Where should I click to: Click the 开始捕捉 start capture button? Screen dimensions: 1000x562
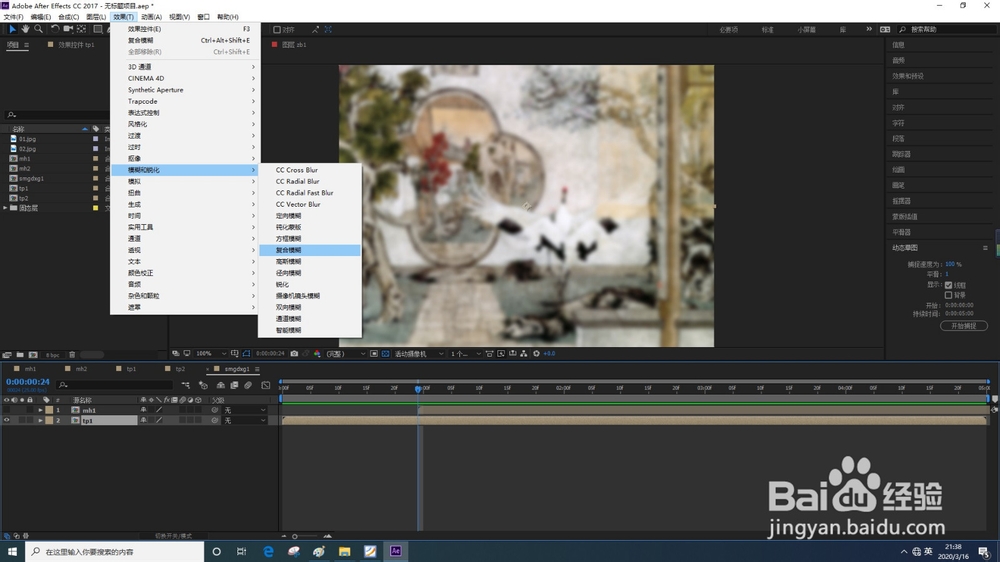(x=964, y=326)
